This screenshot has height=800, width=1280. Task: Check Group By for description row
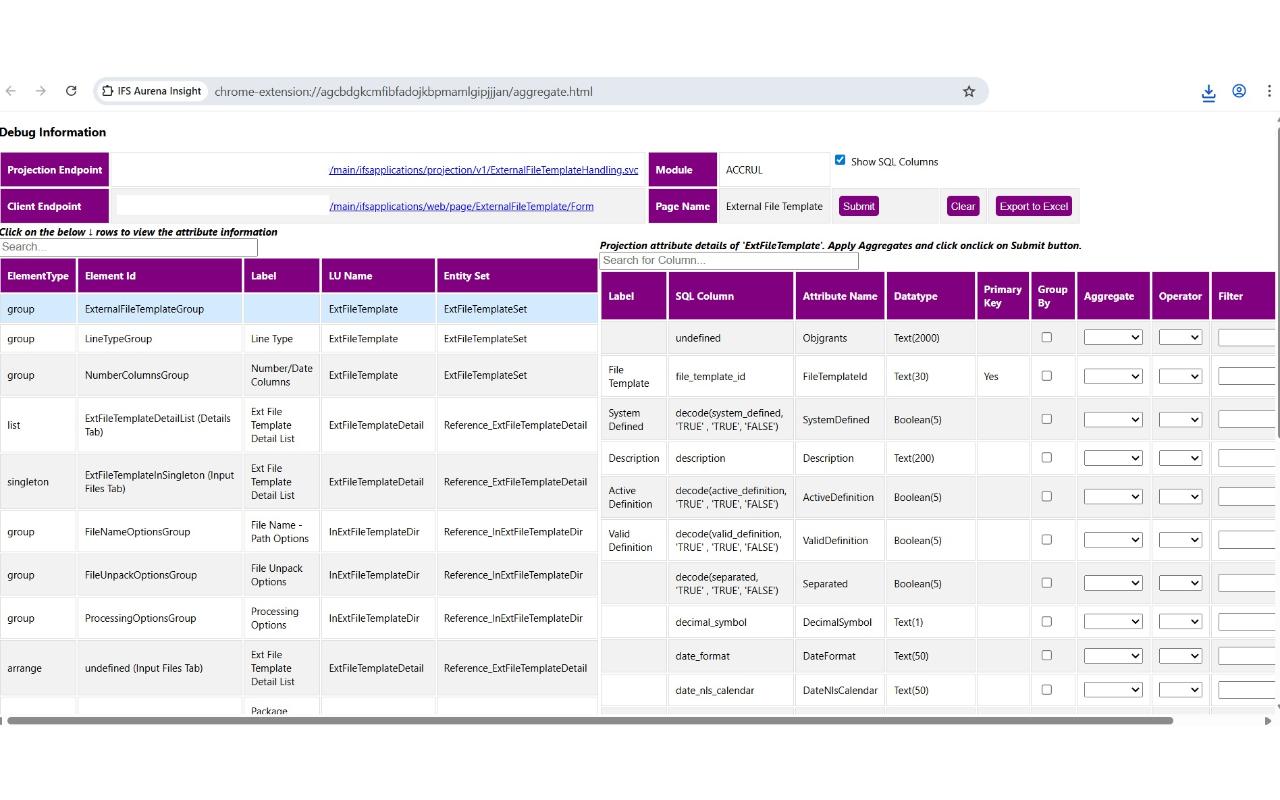coord(1047,457)
